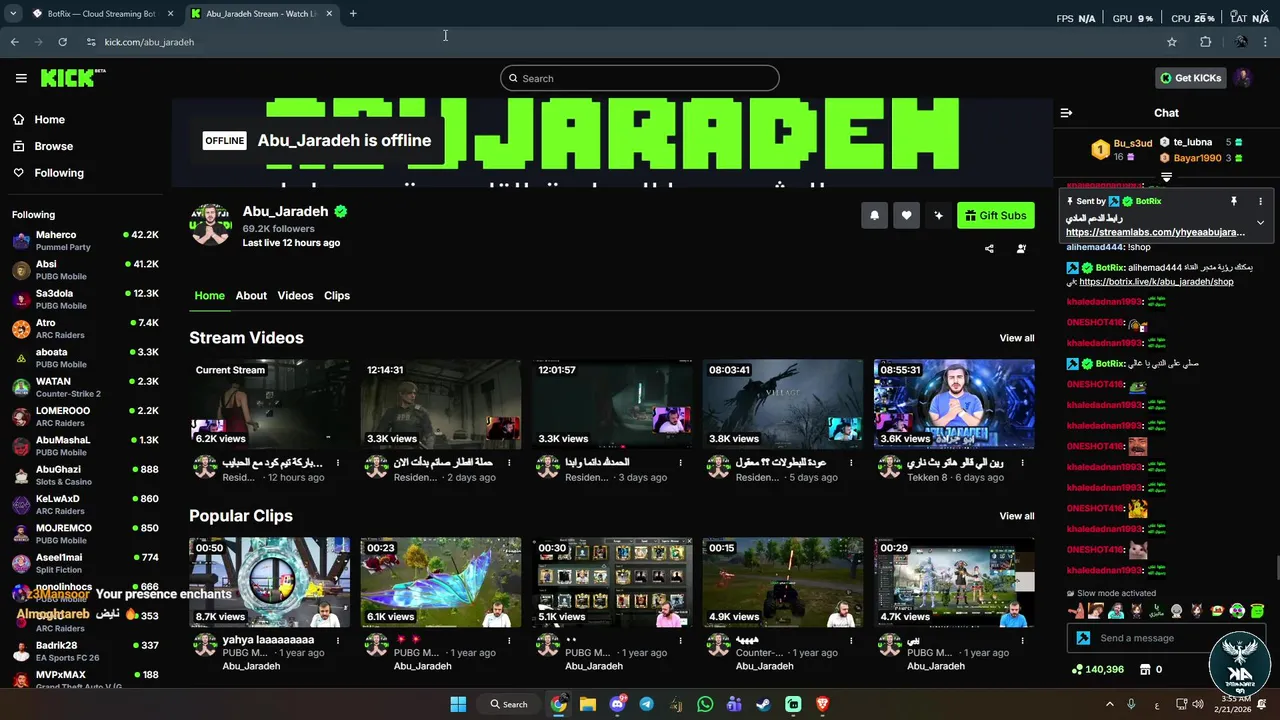This screenshot has width=1280, height=720.
Task: Open Telegram from taskbar
Action: 646,704
